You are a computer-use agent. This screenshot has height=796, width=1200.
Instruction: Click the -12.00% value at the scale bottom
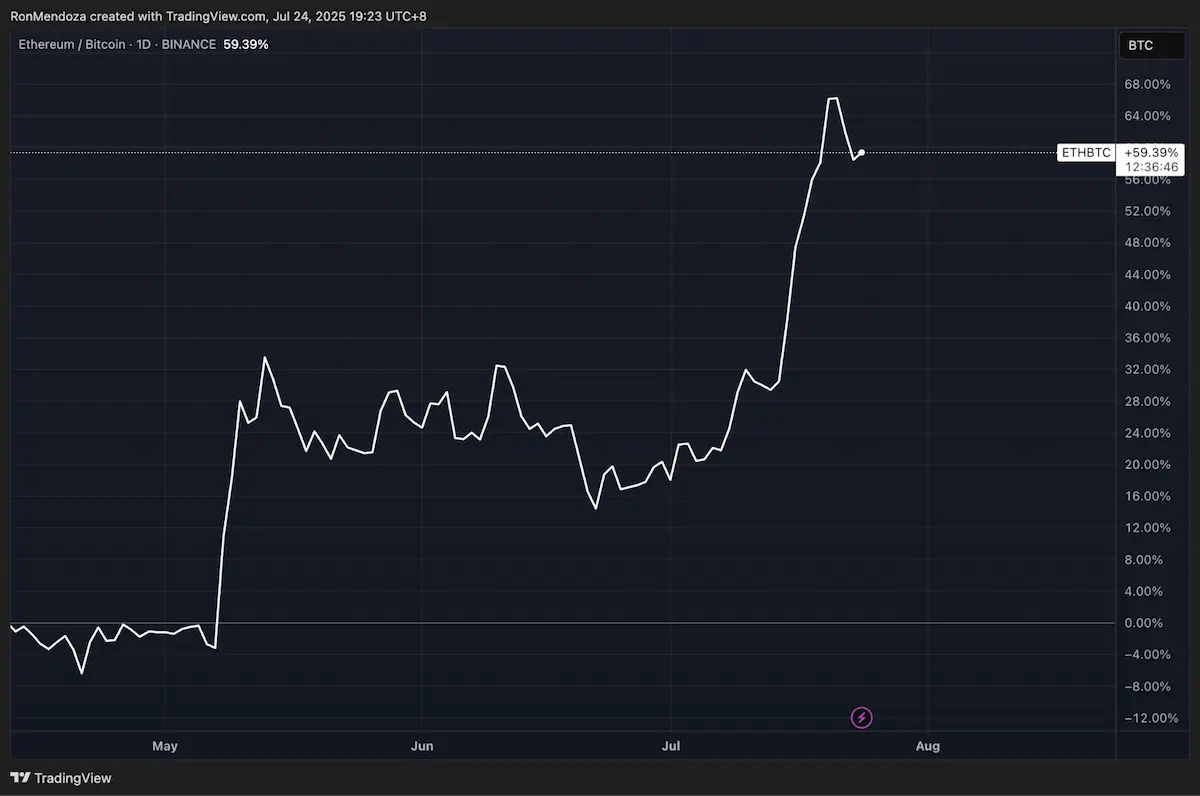1151,718
